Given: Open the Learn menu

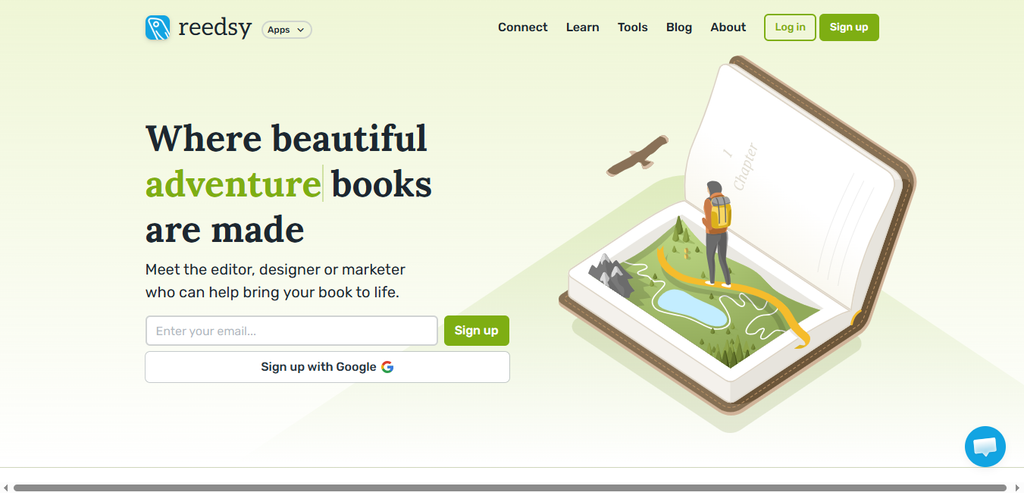Looking at the screenshot, I should 583,27.
